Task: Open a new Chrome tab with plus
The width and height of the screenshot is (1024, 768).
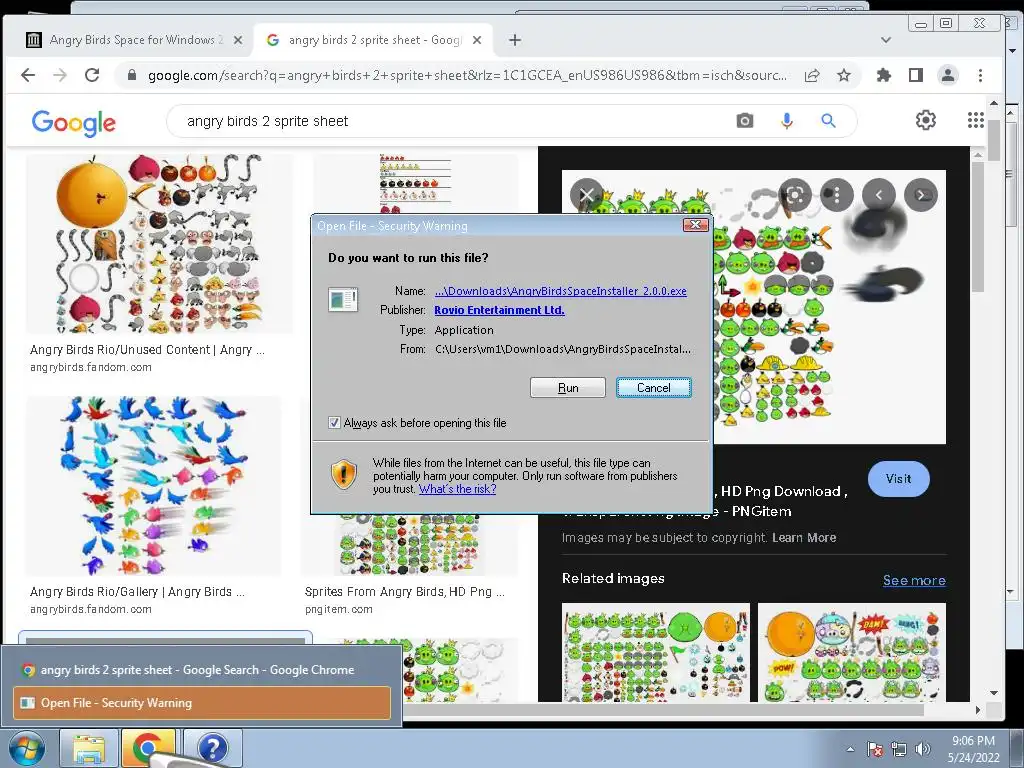Action: pos(515,40)
